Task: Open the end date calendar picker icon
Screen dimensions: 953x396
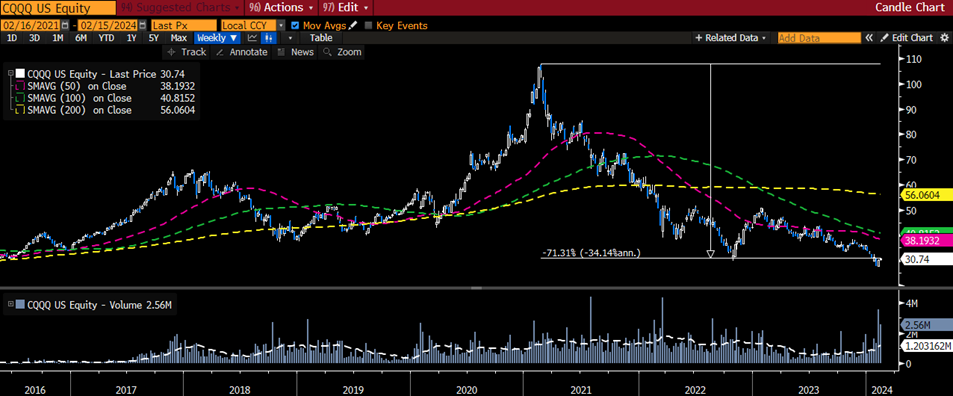Action: click(142, 26)
